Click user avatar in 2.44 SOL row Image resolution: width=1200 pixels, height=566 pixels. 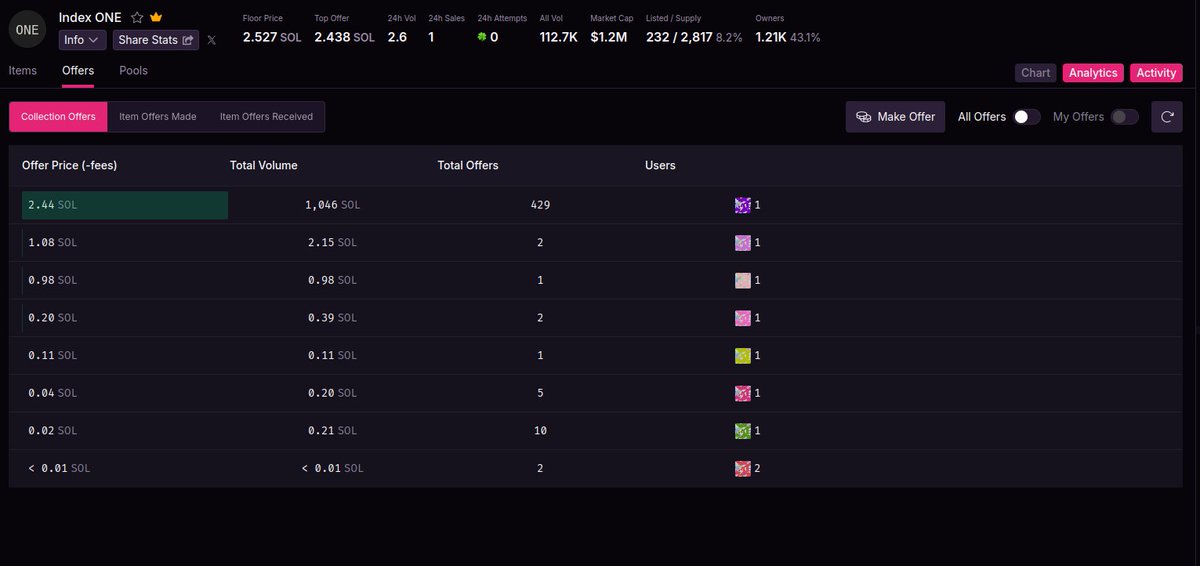(743, 205)
